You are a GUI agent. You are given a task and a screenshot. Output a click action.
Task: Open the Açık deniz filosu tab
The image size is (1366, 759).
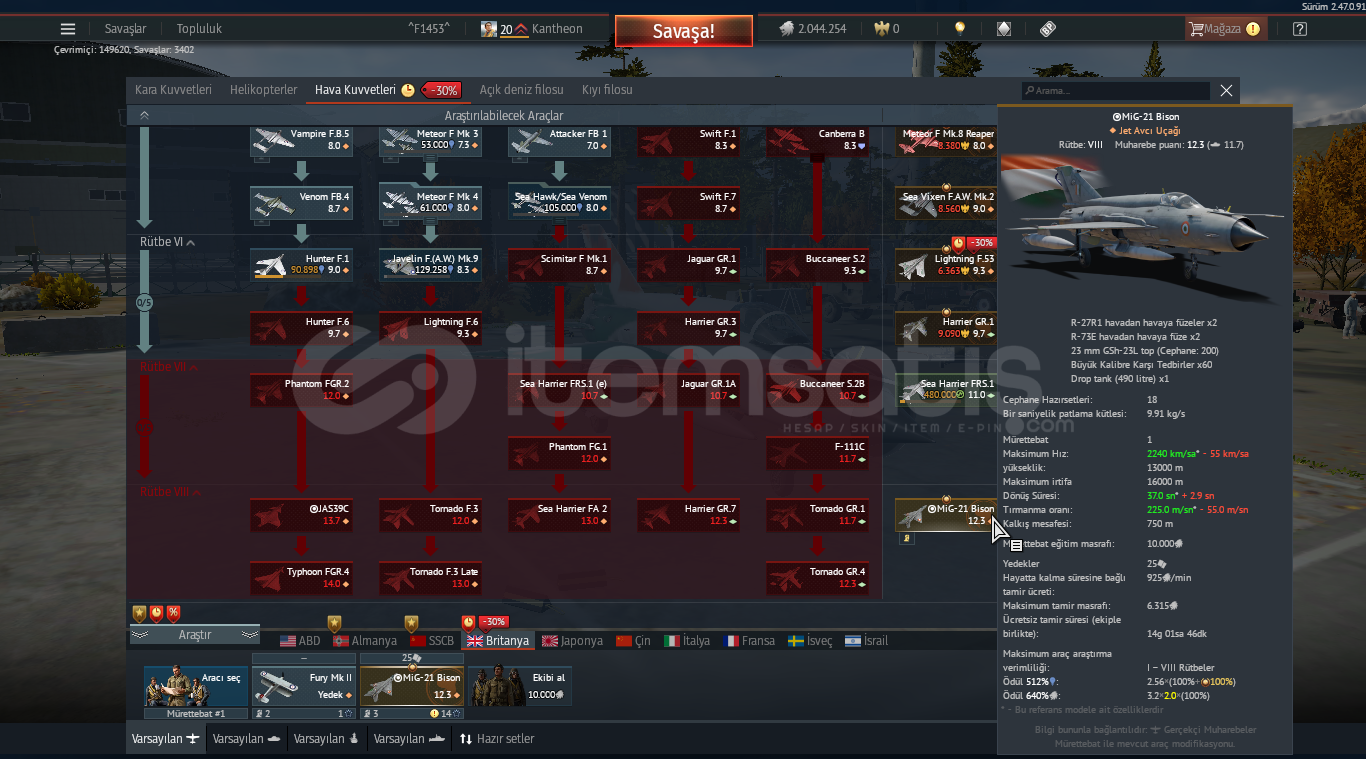(x=521, y=90)
